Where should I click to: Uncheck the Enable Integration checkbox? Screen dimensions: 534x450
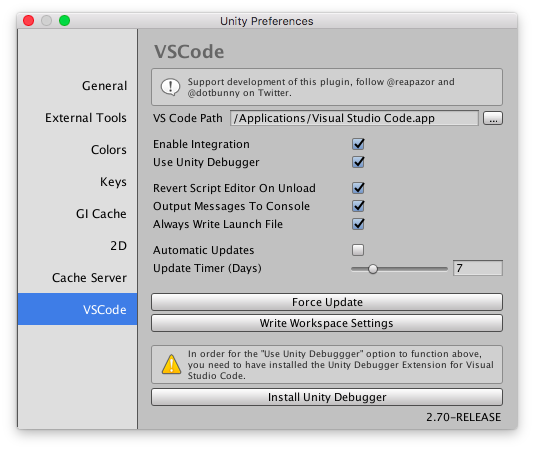pos(358,144)
